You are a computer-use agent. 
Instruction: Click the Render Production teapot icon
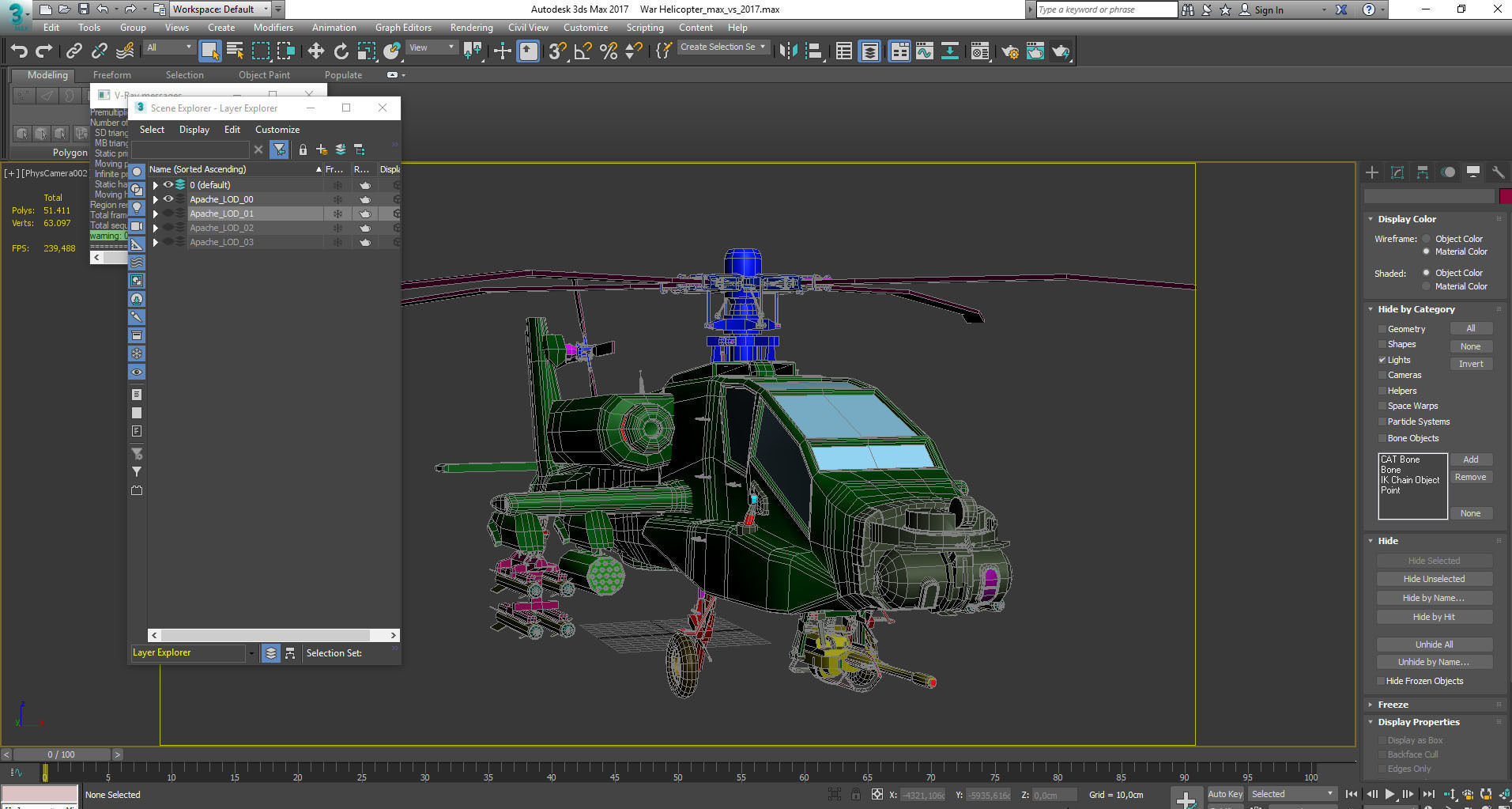click(1061, 51)
